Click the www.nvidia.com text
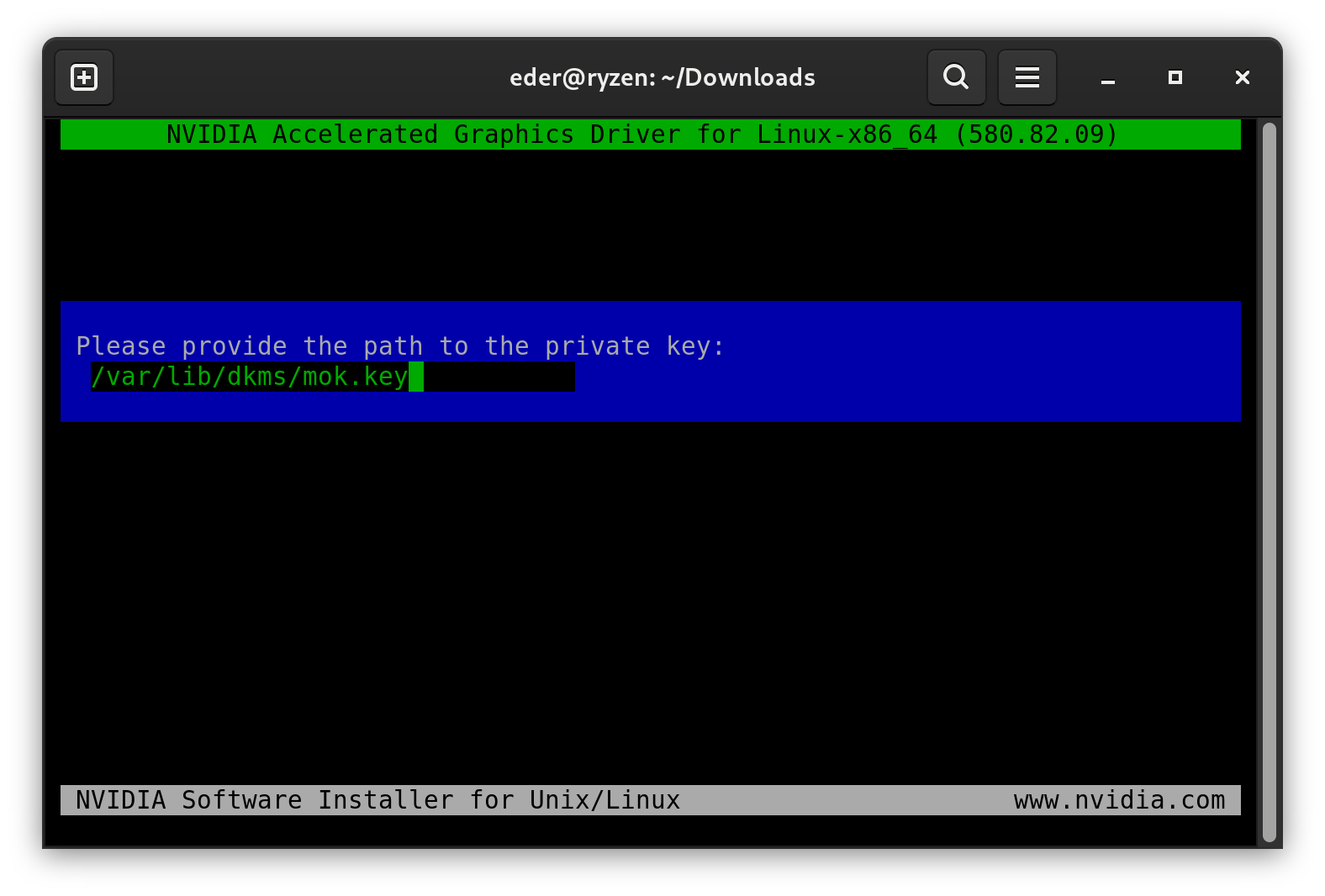The height and width of the screenshot is (896, 1325). tap(1119, 800)
